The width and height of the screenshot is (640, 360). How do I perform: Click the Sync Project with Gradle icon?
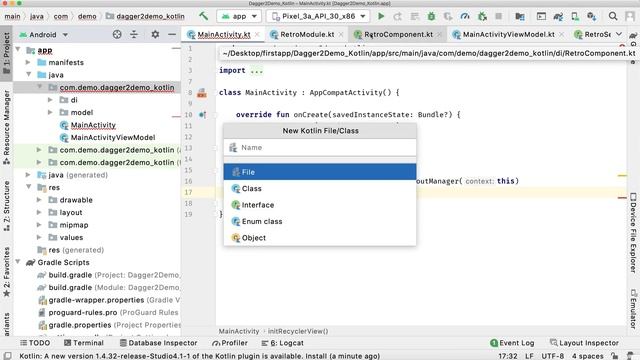(x=558, y=16)
